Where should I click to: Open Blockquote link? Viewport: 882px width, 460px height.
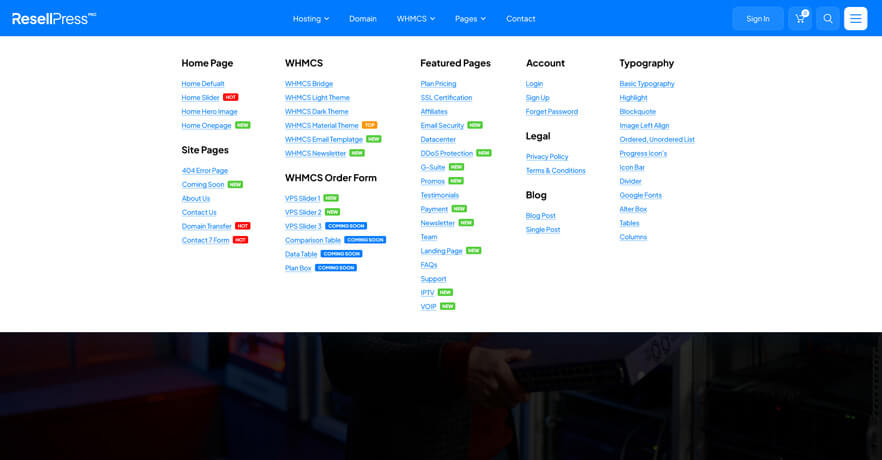pyautogui.click(x=638, y=112)
